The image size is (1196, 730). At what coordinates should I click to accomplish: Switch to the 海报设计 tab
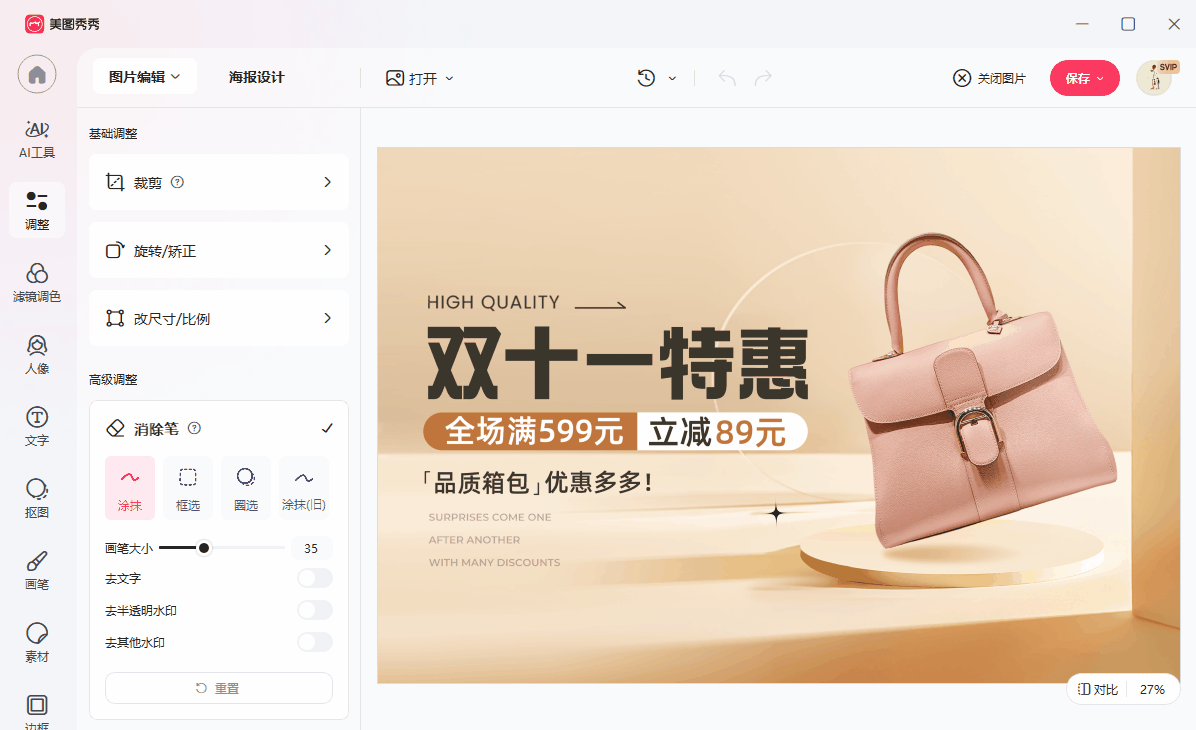pos(257,77)
